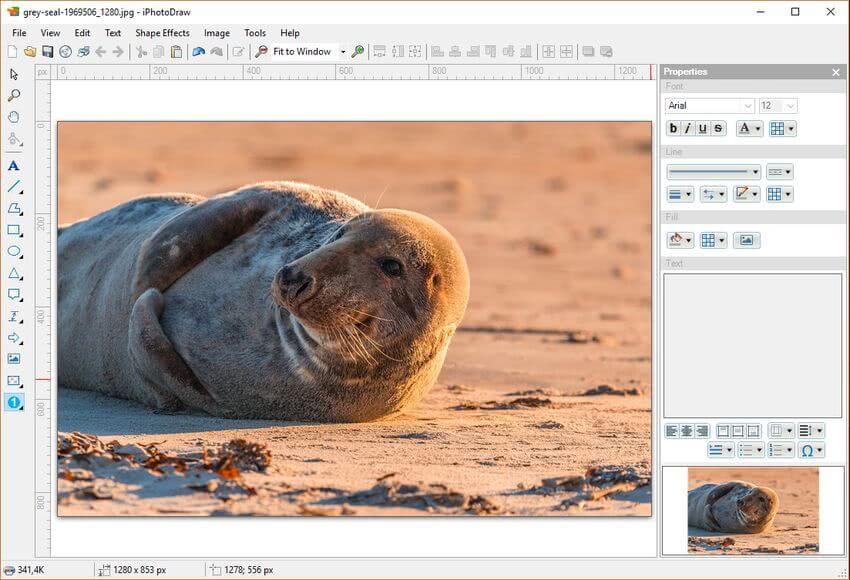Open the dash pattern dropdown
Image resolution: width=850 pixels, height=580 pixels.
coord(780,172)
